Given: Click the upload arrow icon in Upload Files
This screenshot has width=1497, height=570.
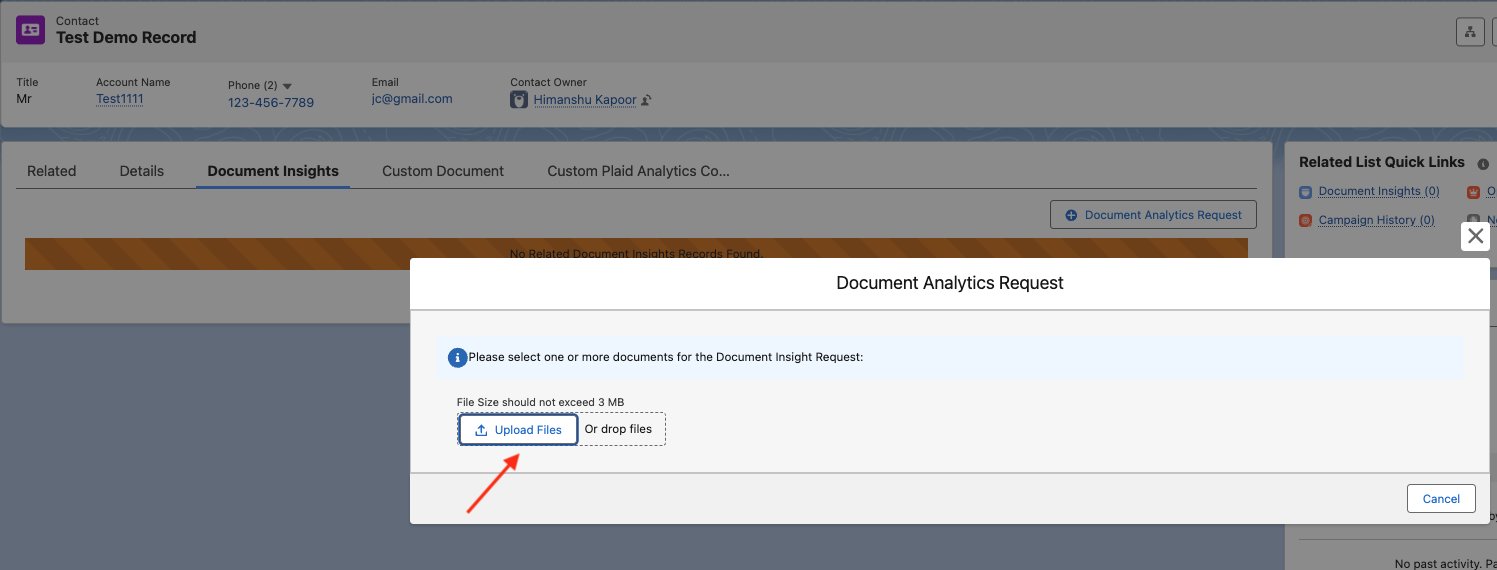Looking at the screenshot, I should click(x=481, y=430).
